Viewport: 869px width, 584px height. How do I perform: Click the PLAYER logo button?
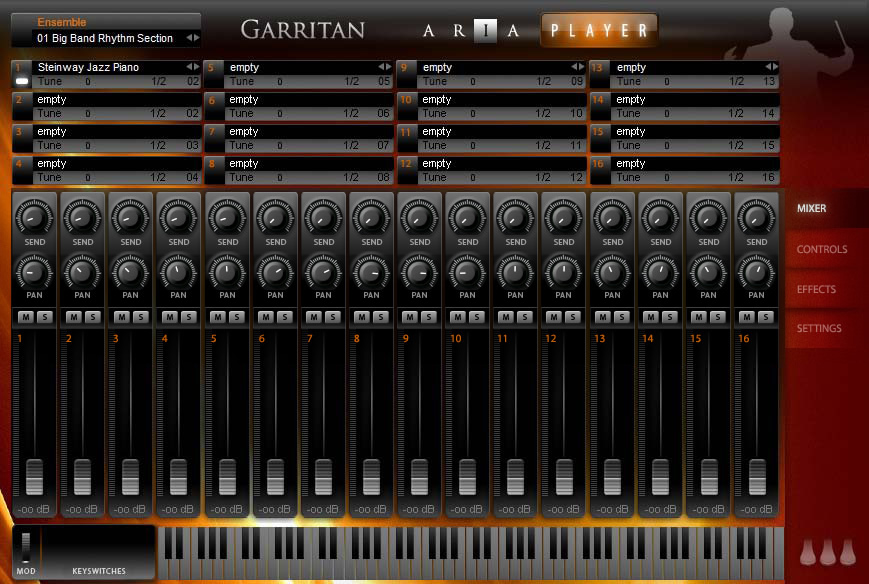pyautogui.click(x=599, y=30)
